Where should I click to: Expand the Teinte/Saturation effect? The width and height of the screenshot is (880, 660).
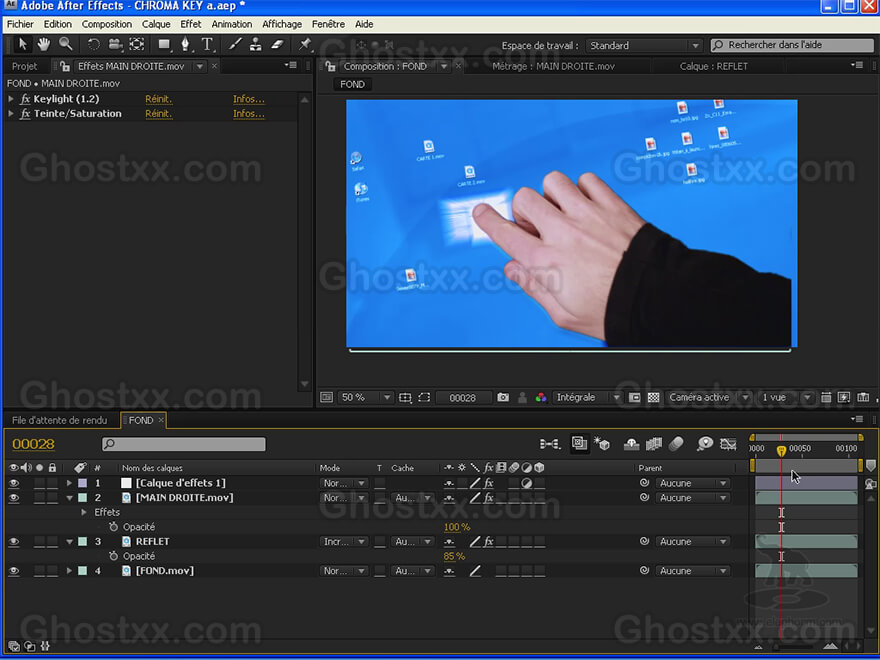click(x=11, y=113)
